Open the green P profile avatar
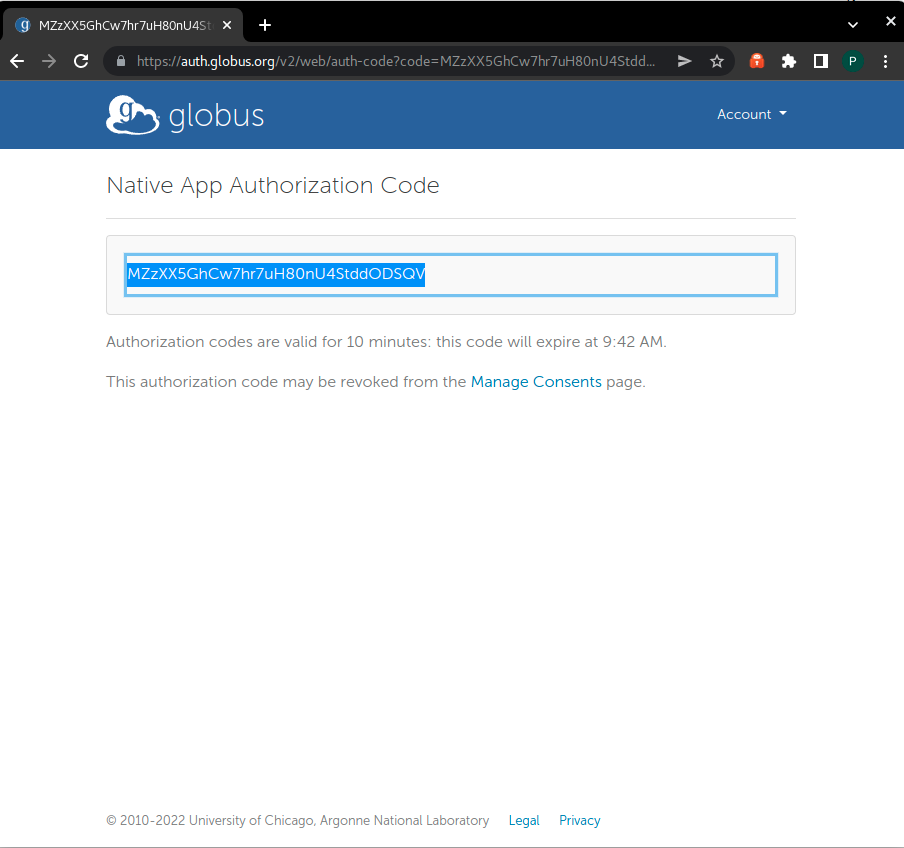This screenshot has height=848, width=904. tap(852, 61)
